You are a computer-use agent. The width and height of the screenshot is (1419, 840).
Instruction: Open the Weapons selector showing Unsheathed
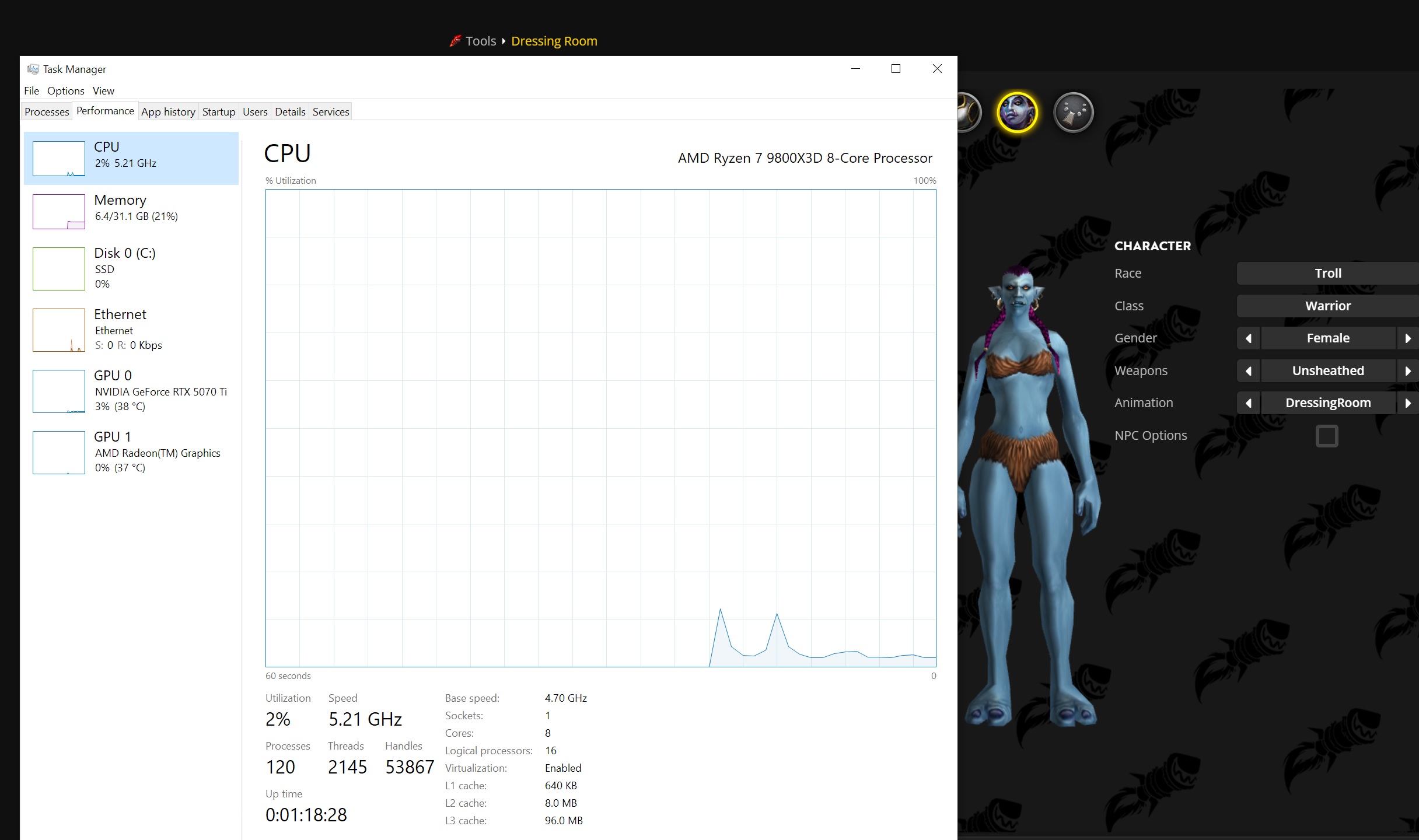click(1328, 370)
